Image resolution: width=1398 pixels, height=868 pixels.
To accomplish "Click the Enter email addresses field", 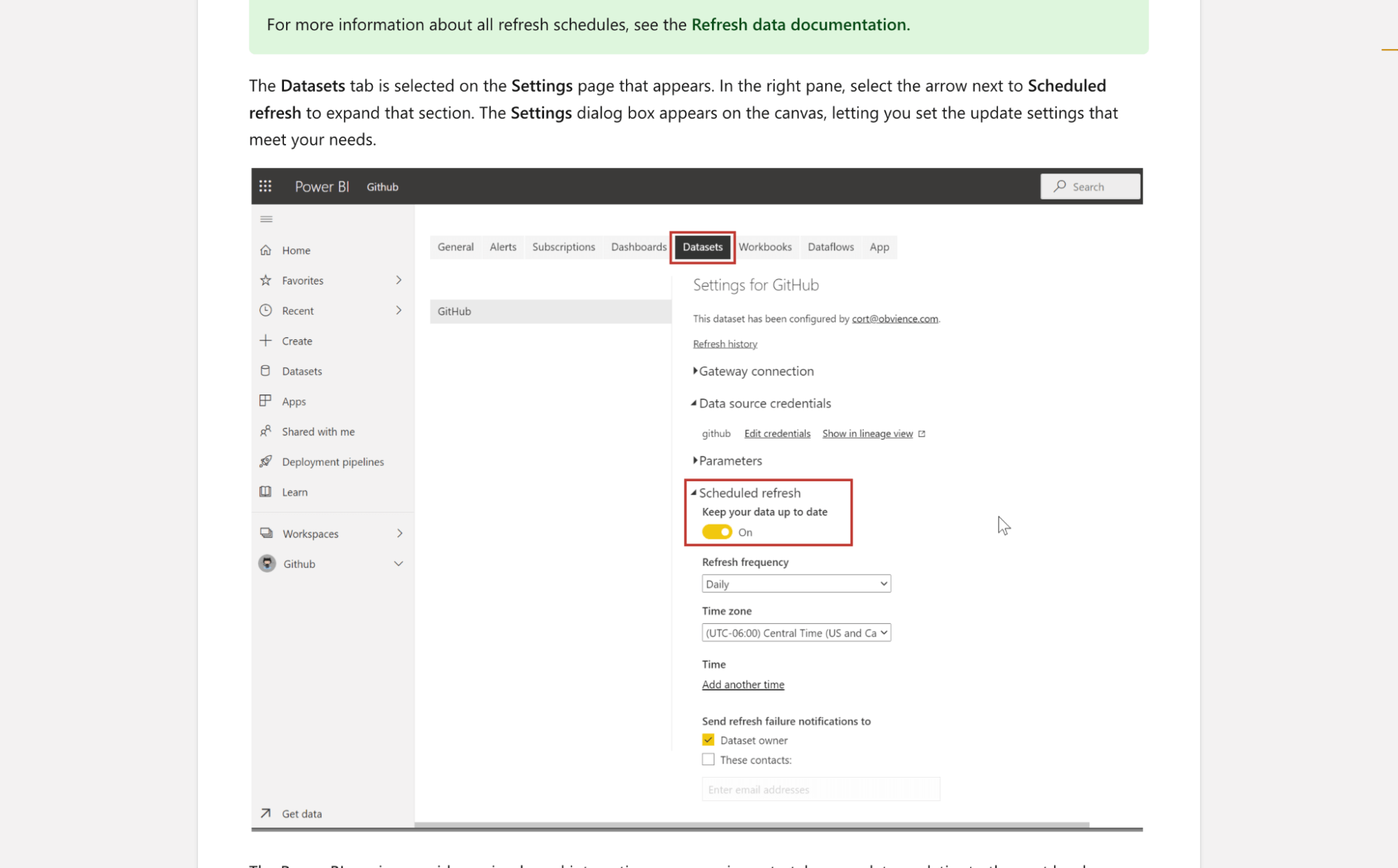I will tap(821, 789).
